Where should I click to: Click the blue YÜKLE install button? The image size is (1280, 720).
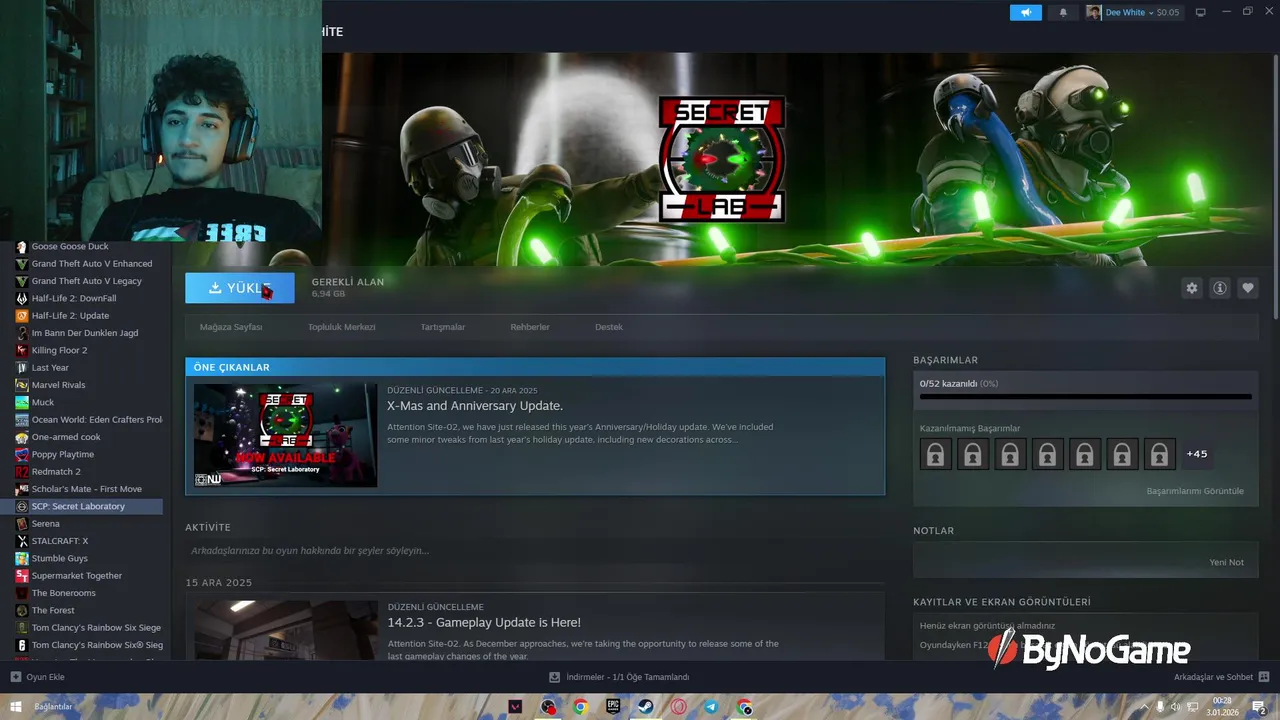[240, 288]
